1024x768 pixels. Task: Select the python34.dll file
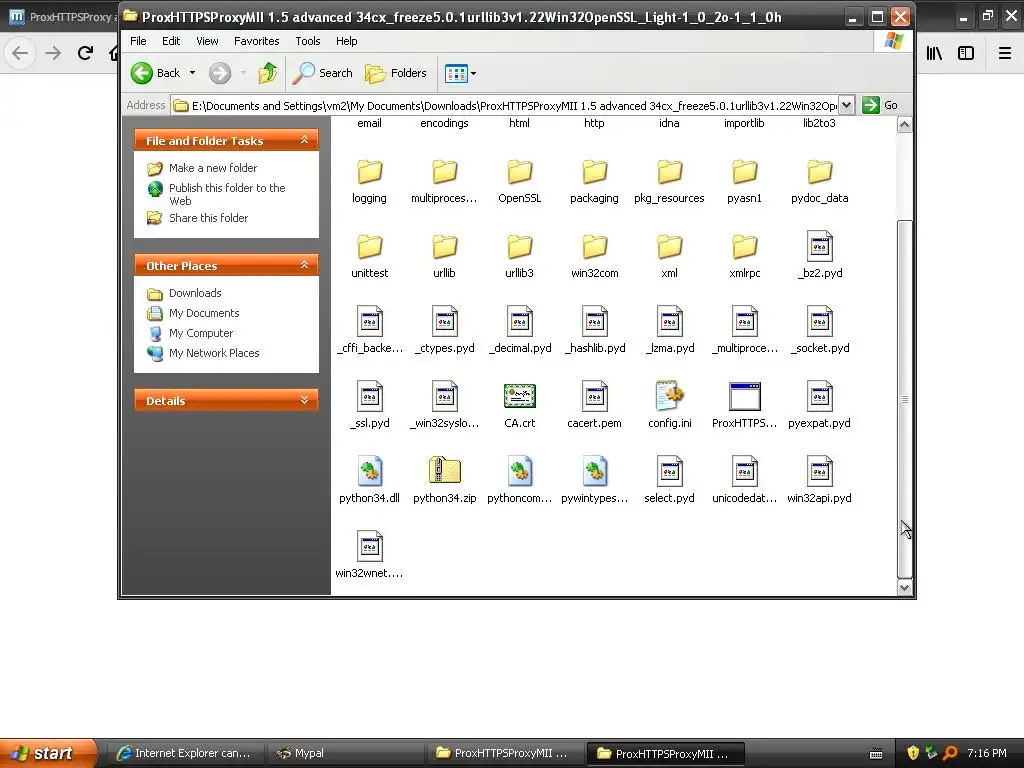[x=369, y=481]
